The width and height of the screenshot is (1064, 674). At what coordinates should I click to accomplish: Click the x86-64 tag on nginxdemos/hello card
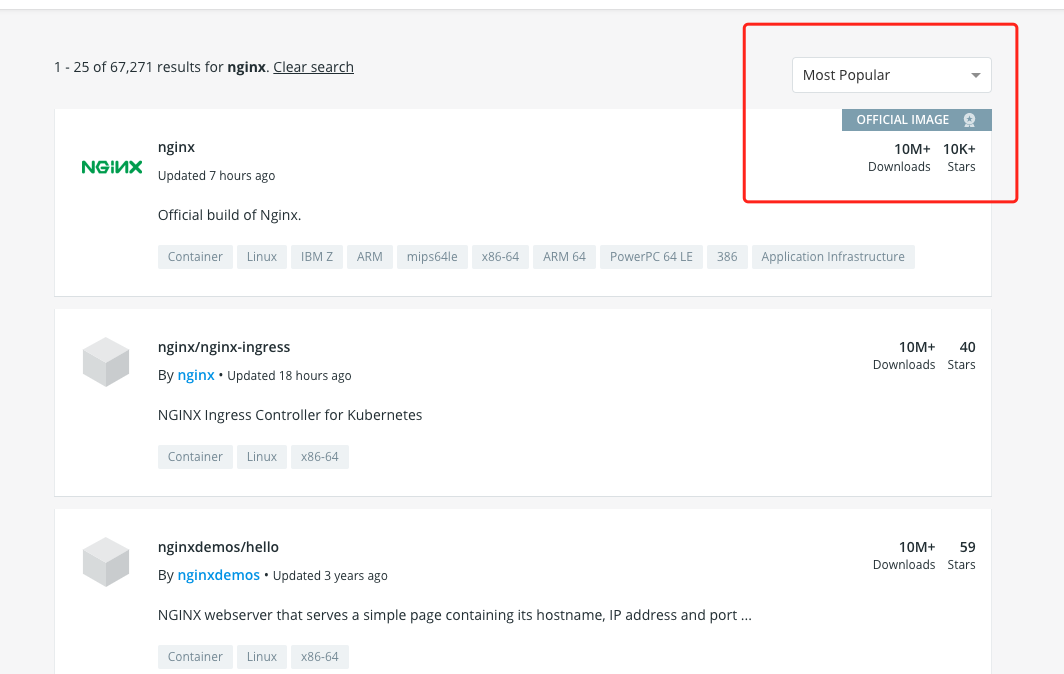320,657
